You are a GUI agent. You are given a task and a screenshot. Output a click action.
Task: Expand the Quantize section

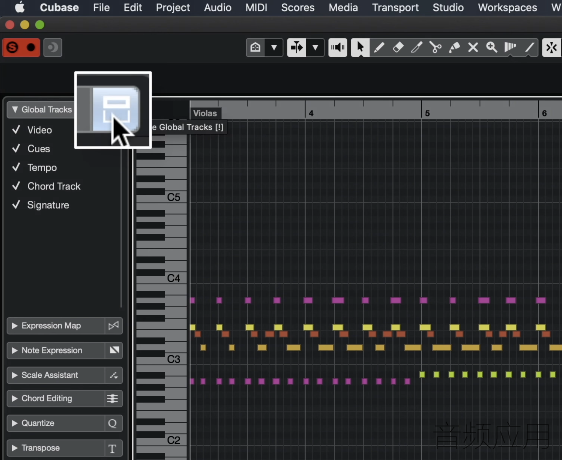coord(15,423)
